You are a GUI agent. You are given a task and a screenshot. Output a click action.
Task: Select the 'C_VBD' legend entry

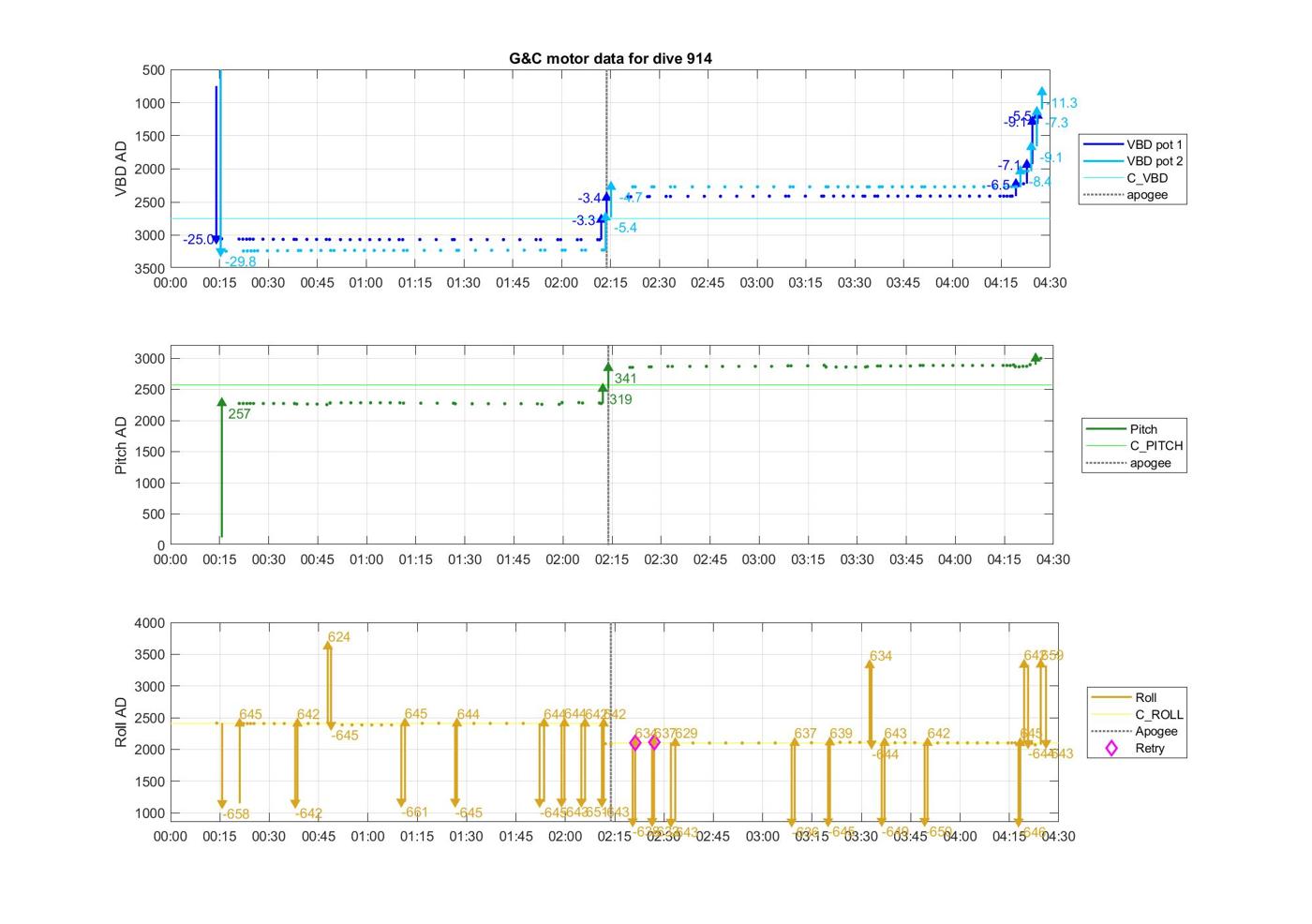[x=1127, y=178]
